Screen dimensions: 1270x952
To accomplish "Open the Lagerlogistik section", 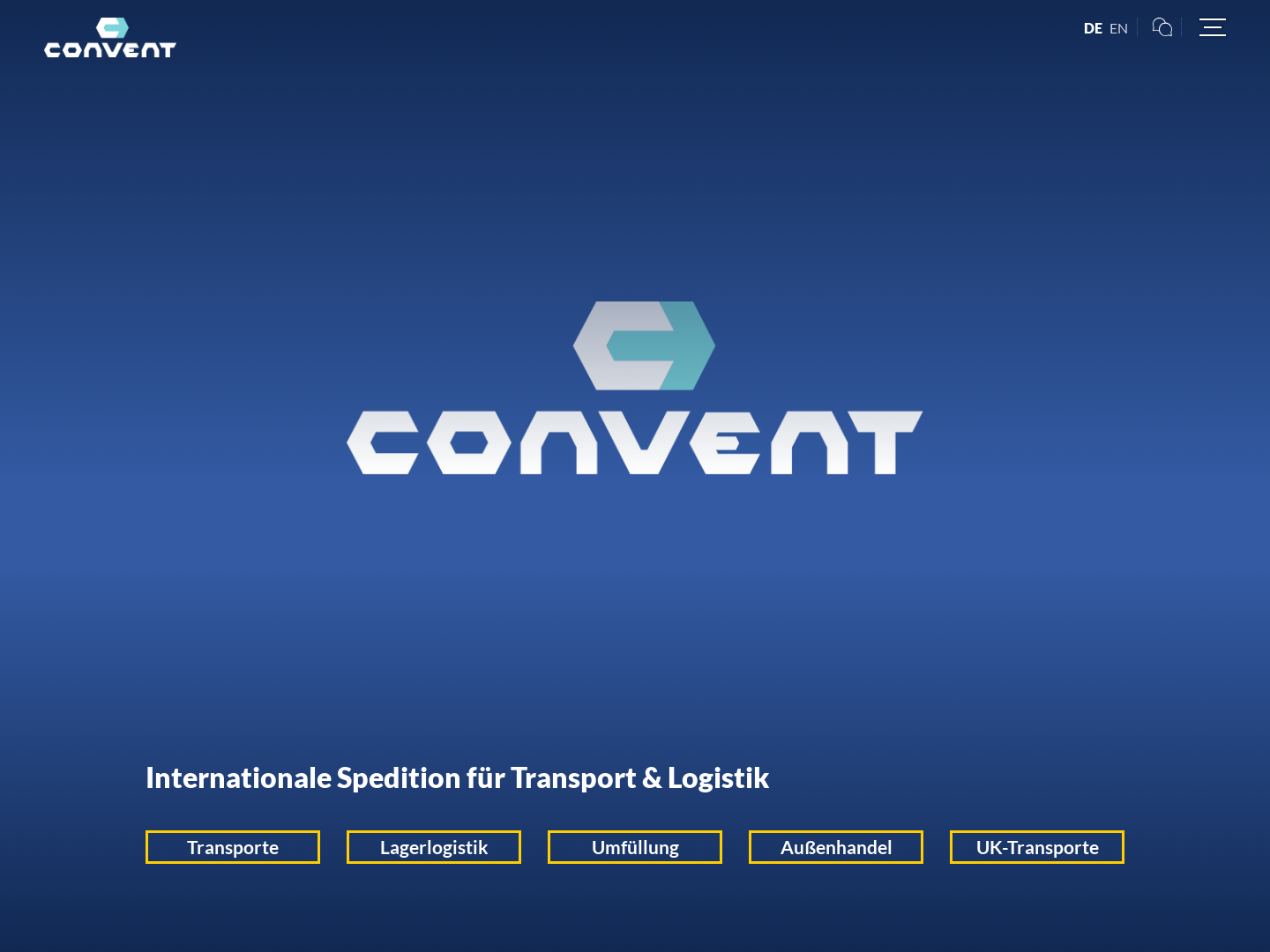I will 434,847.
